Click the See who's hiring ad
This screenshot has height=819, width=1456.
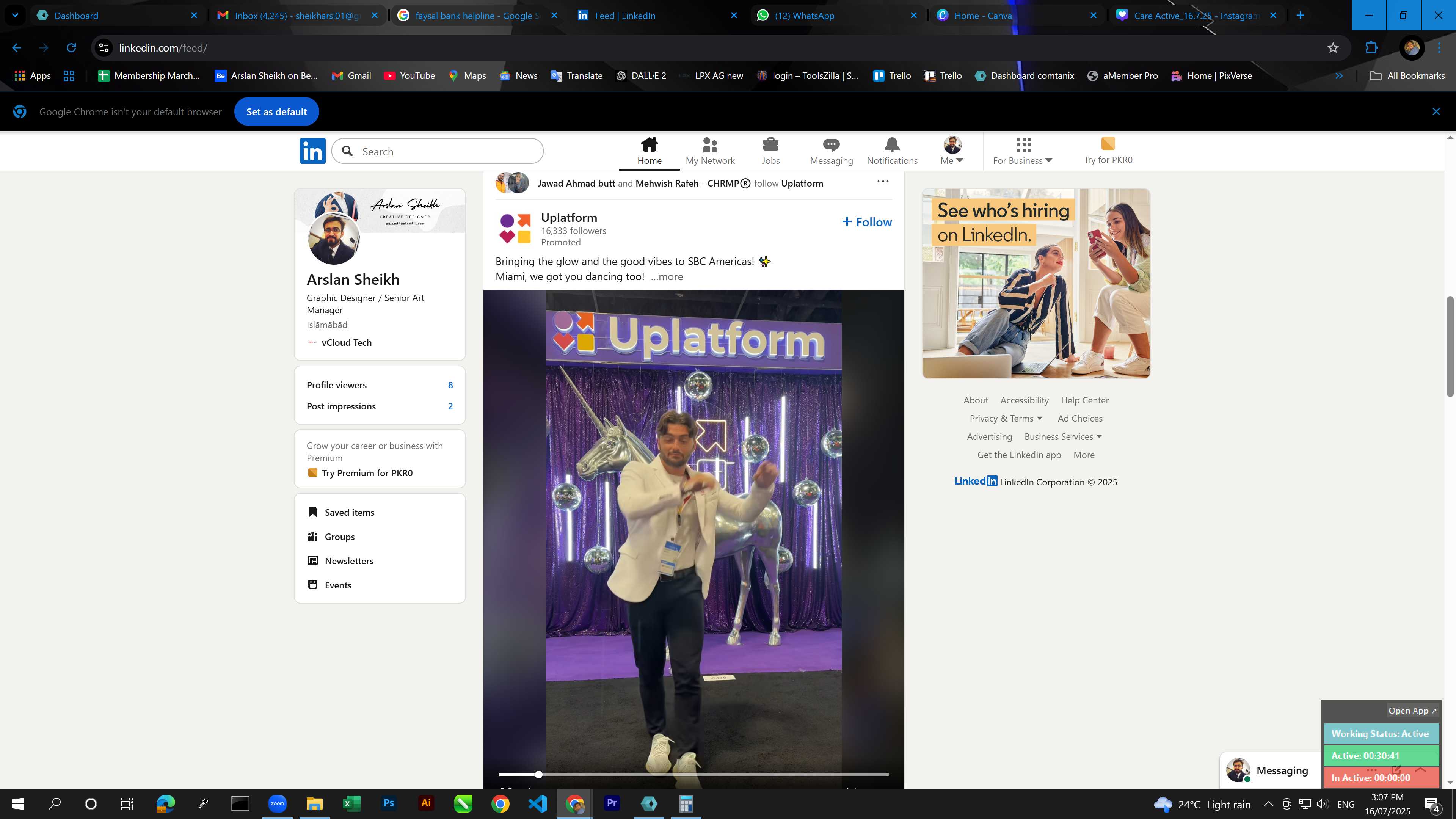(1036, 283)
